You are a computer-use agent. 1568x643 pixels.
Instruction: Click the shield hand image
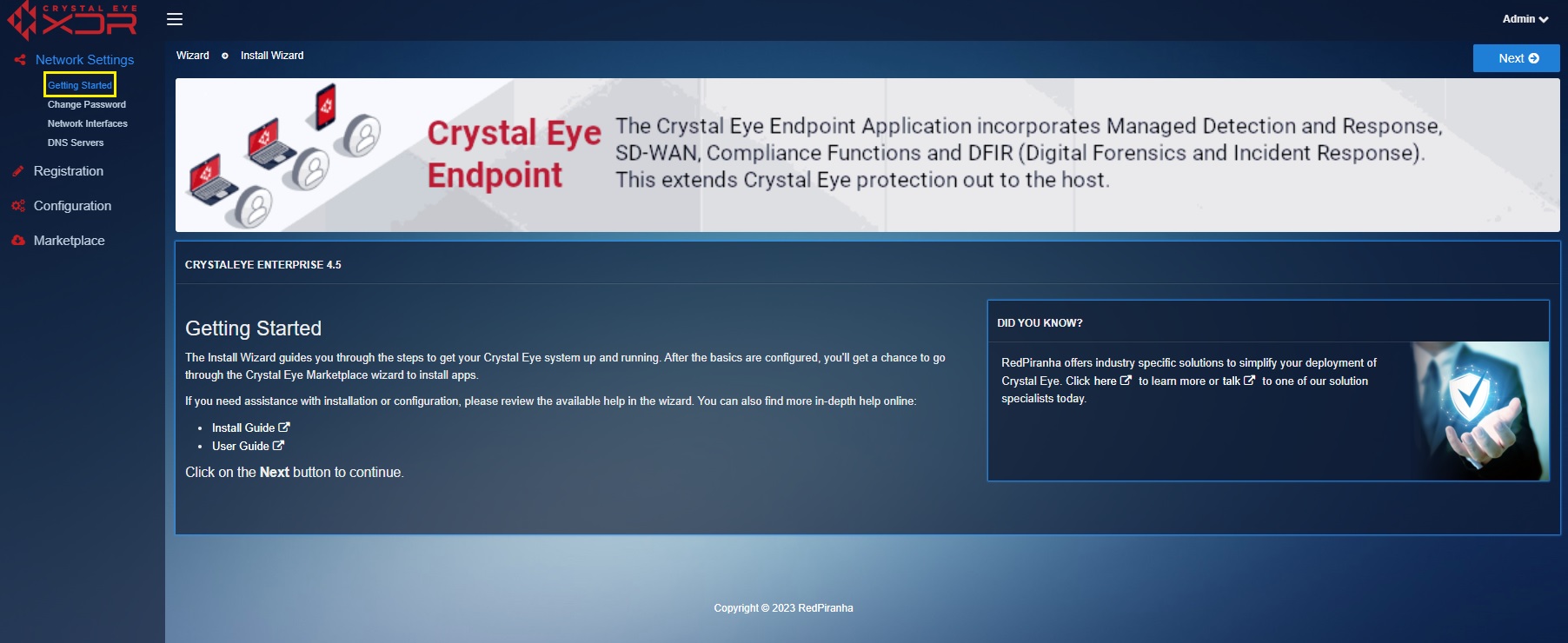(1479, 410)
